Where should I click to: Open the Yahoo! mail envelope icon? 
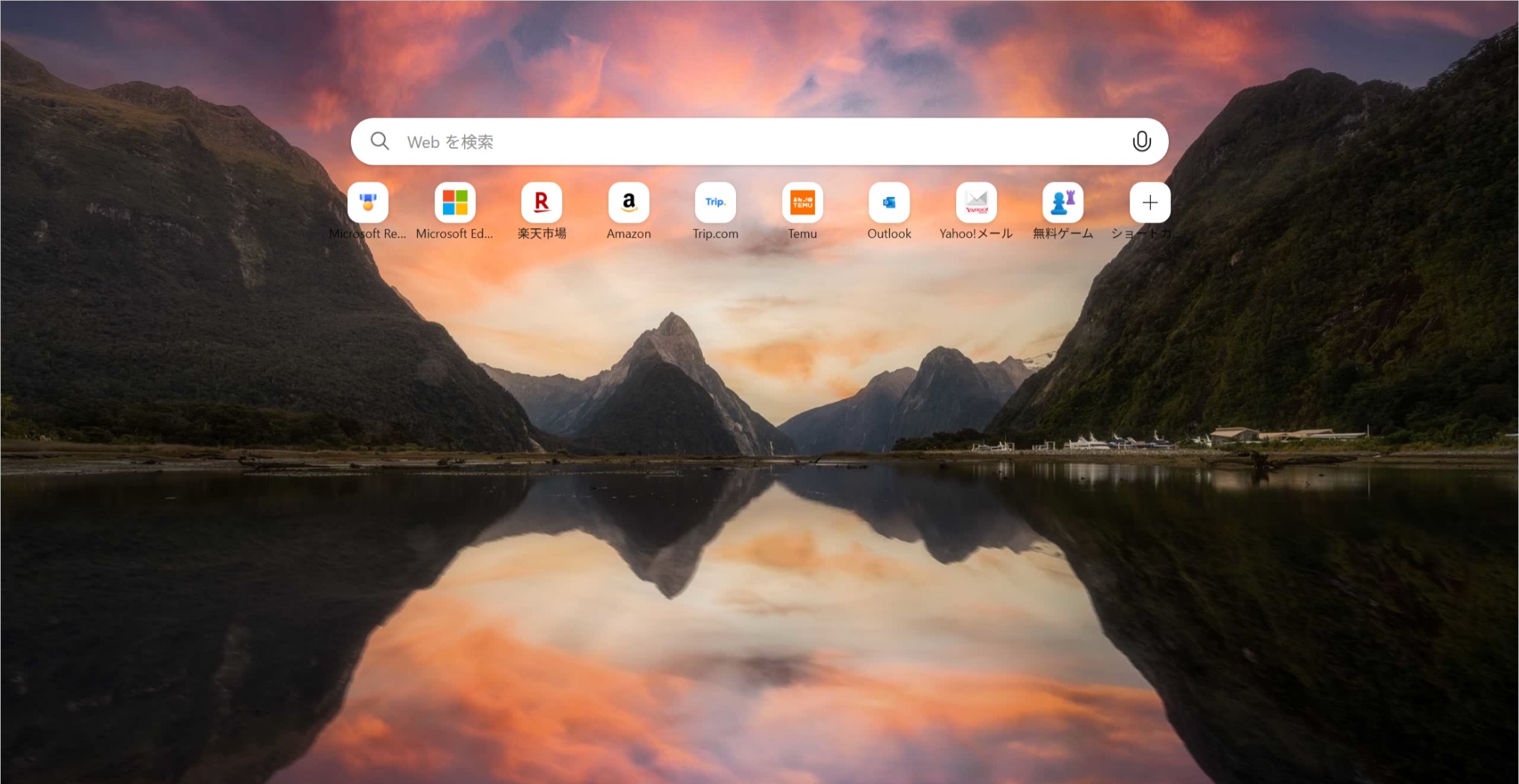click(x=976, y=202)
